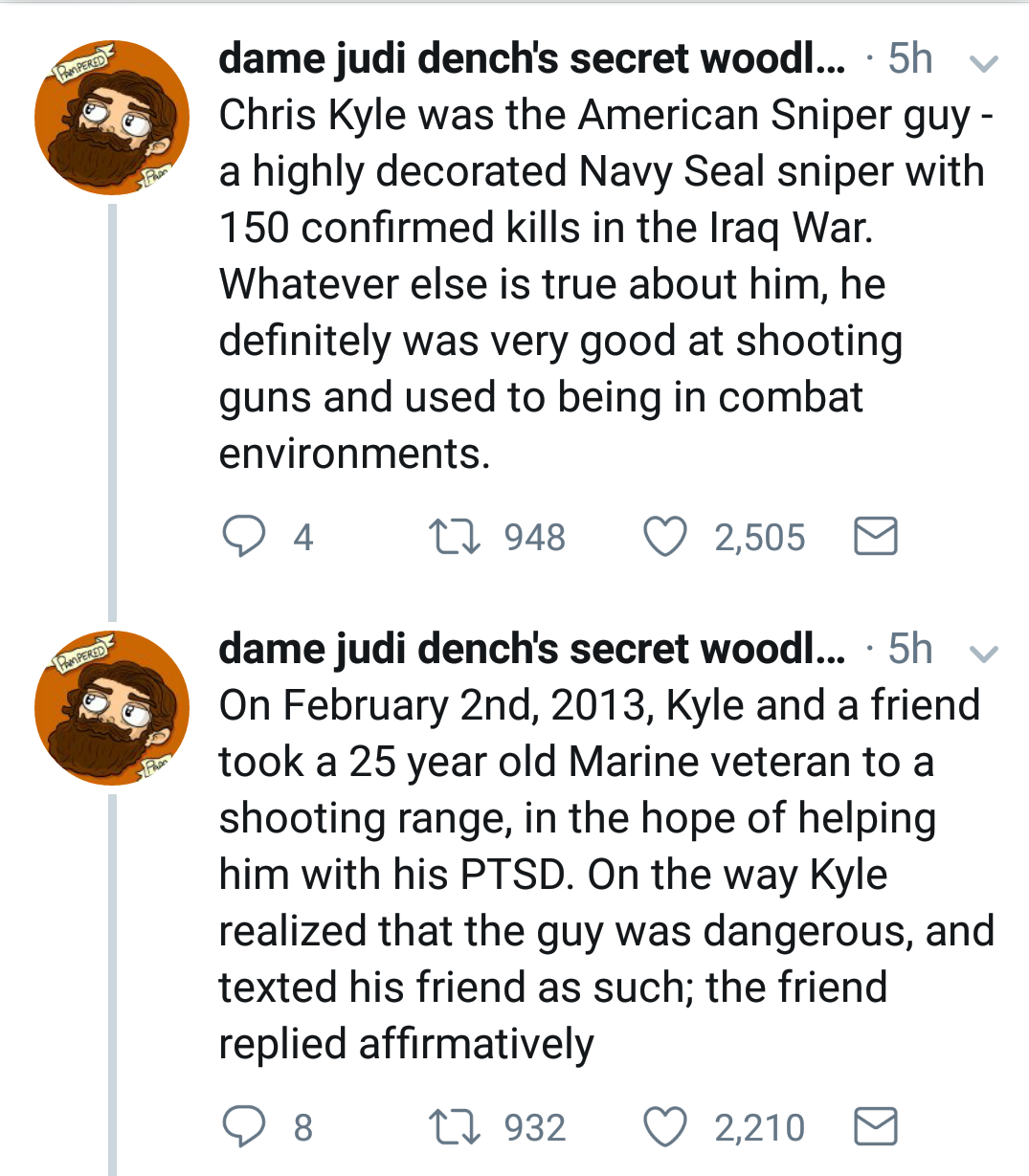Tap the second tweet's bearded cartoon avatar
Viewport: 1029px width, 1176px height.
[111, 708]
